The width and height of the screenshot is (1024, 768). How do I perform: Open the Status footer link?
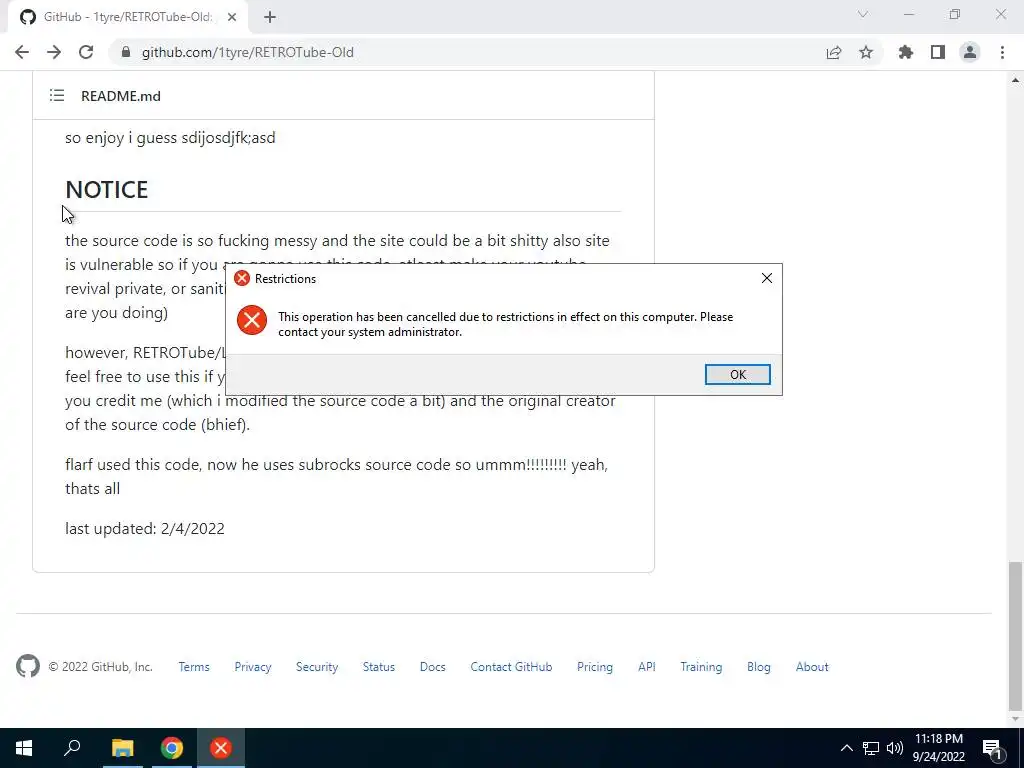tap(379, 667)
